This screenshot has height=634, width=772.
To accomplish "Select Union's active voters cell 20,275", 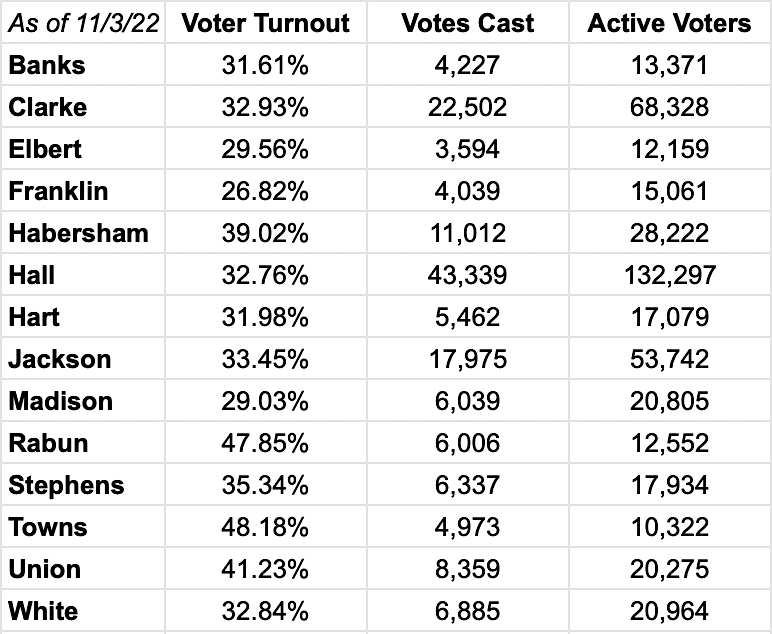I will (x=669, y=570).
